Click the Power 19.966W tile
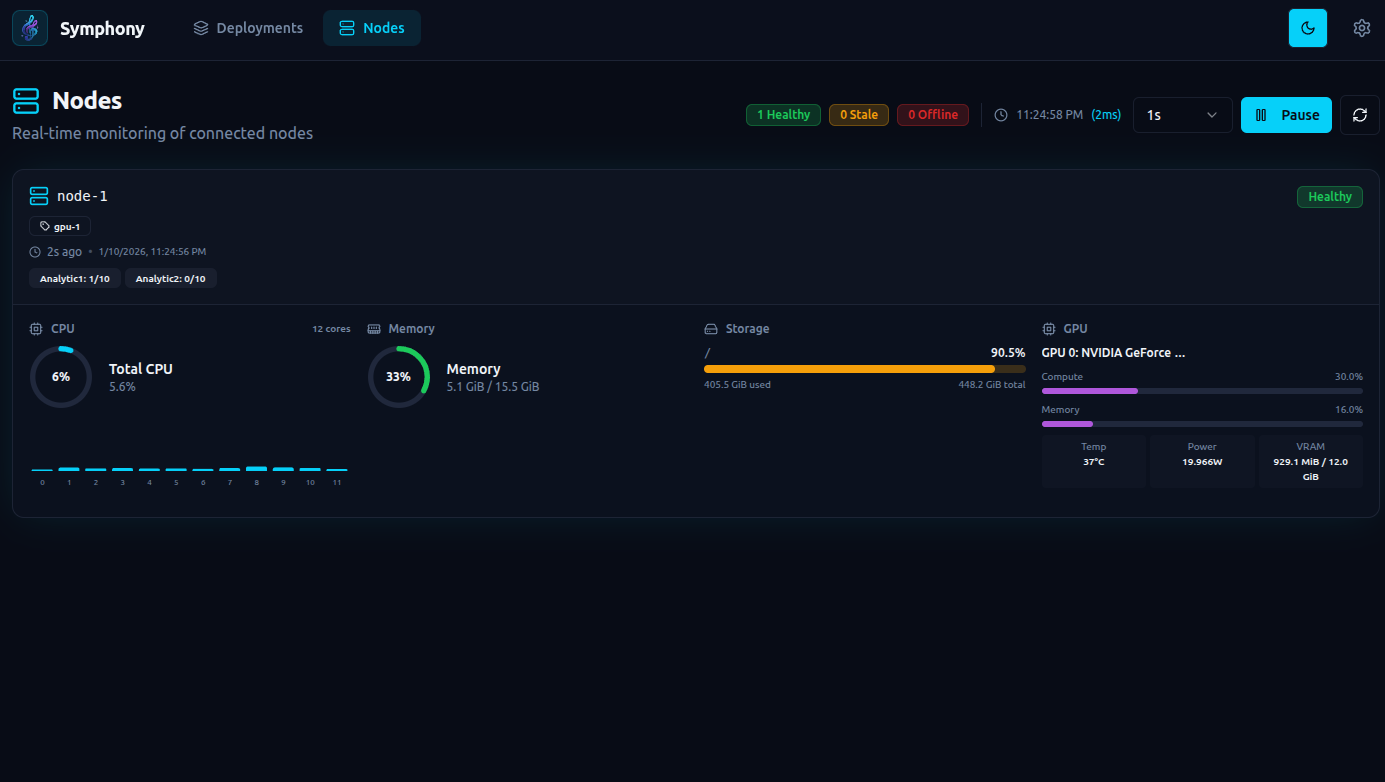Image resolution: width=1385 pixels, height=782 pixels. coord(1202,461)
